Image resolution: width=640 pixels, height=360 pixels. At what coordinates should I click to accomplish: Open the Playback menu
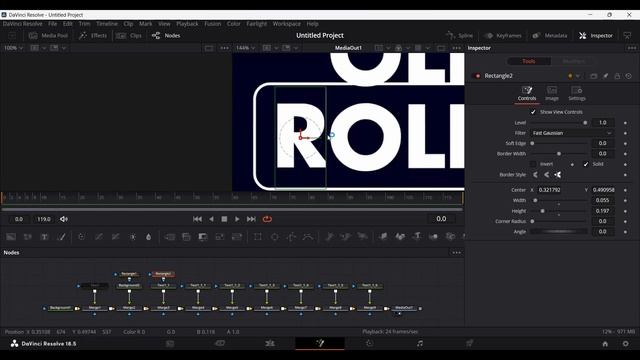point(187,24)
